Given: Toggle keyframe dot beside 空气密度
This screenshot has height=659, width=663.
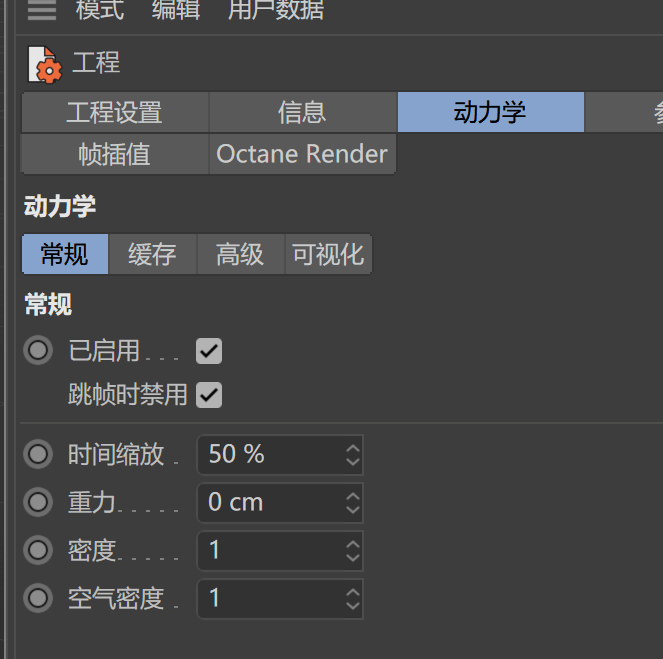Looking at the screenshot, I should click(x=38, y=598).
